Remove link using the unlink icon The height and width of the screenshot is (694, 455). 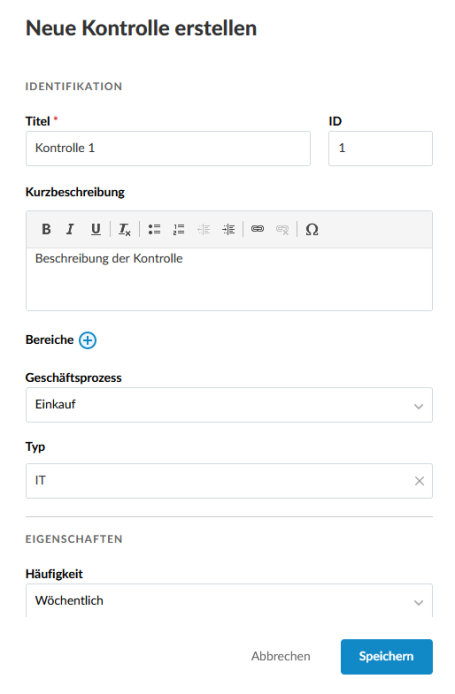(282, 229)
